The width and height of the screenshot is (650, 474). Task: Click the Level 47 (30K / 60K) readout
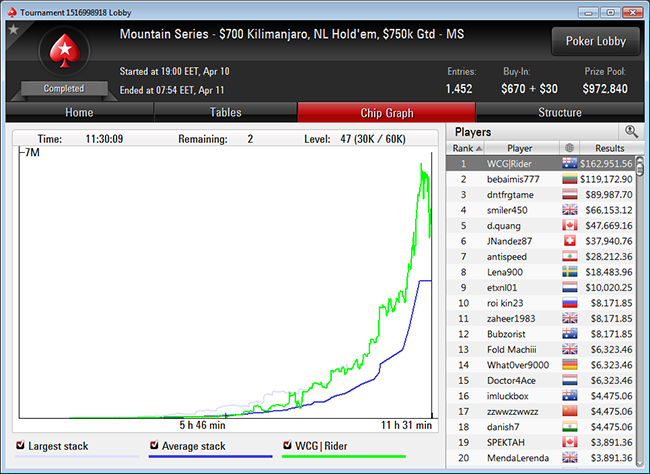pos(355,139)
